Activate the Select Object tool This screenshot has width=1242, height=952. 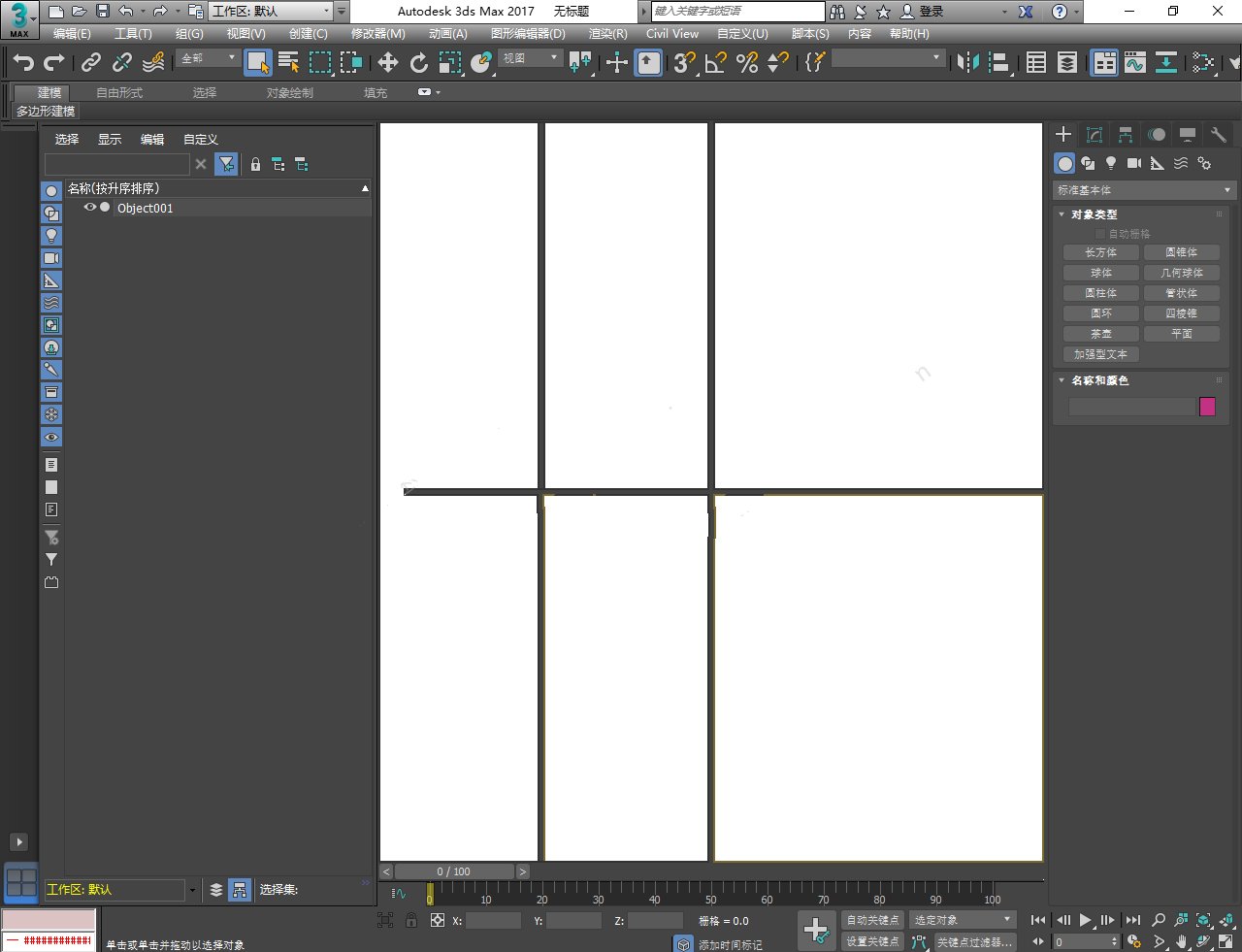point(257,63)
